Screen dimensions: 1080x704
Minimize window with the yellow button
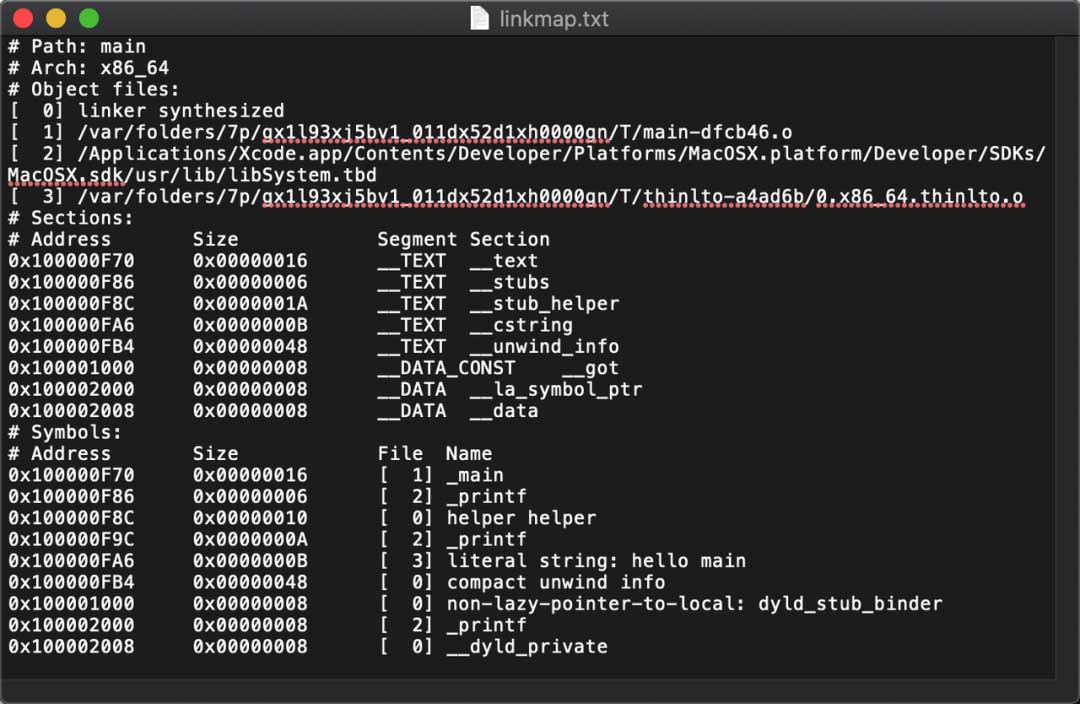pos(56,18)
